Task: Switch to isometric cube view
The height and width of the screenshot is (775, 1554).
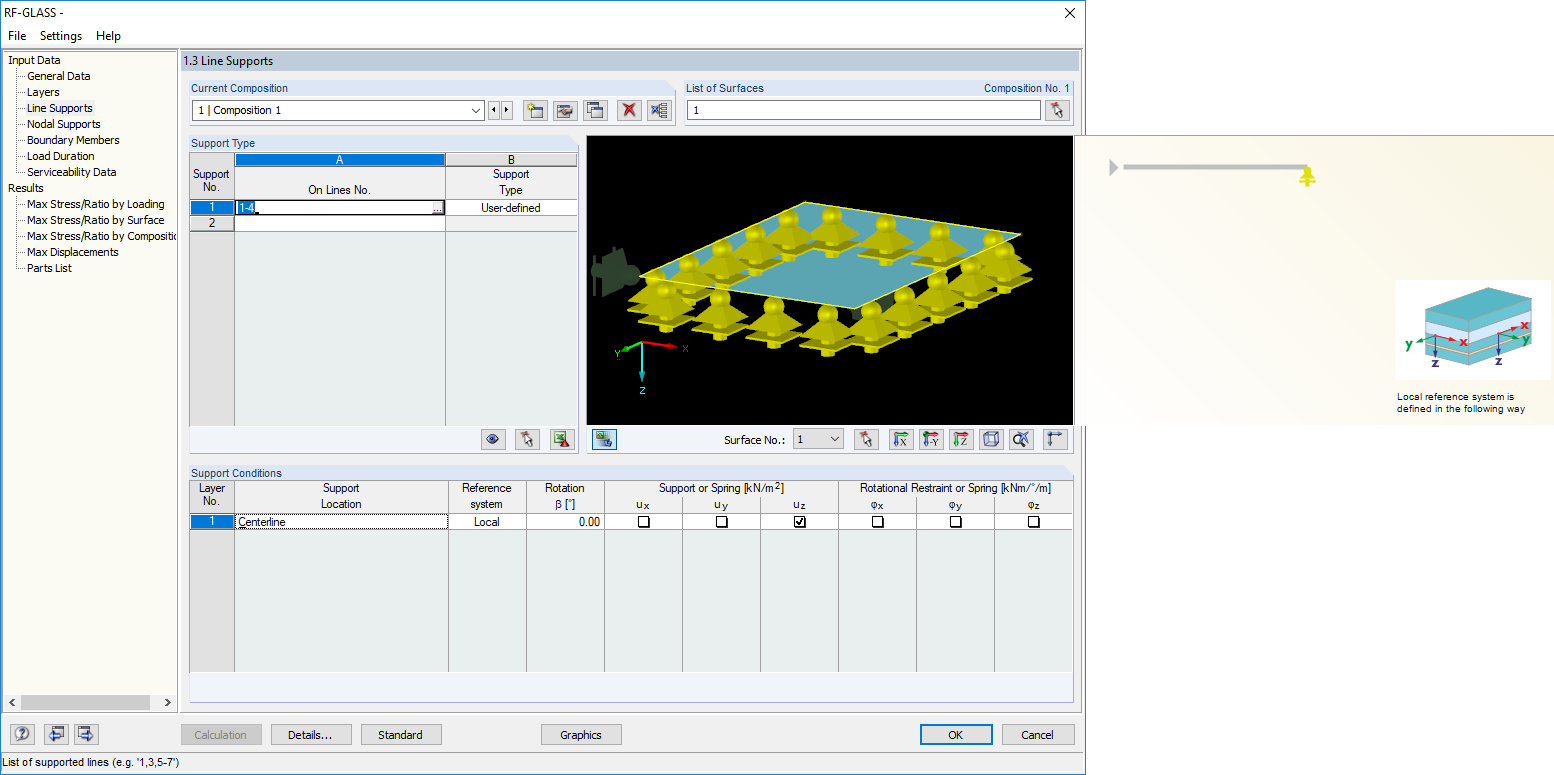Action: pos(991,439)
